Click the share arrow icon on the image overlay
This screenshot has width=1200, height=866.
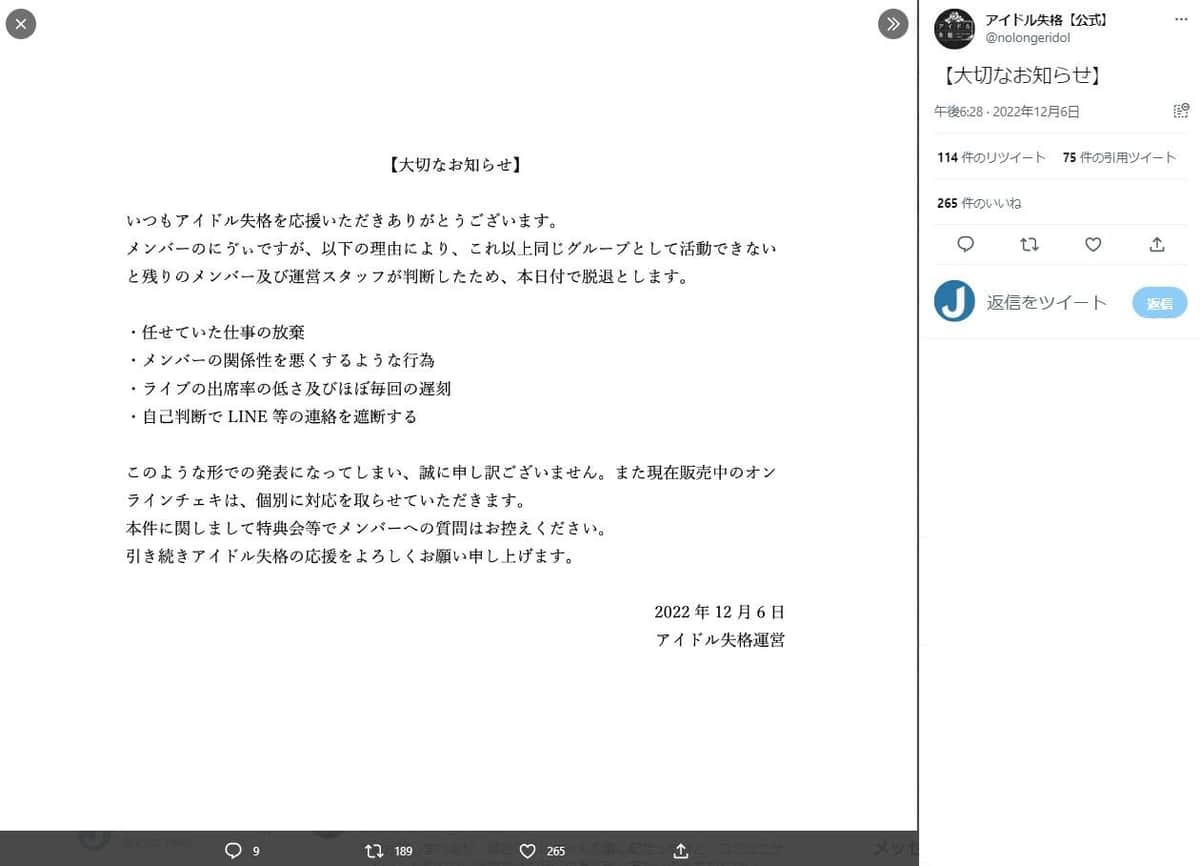pos(680,851)
